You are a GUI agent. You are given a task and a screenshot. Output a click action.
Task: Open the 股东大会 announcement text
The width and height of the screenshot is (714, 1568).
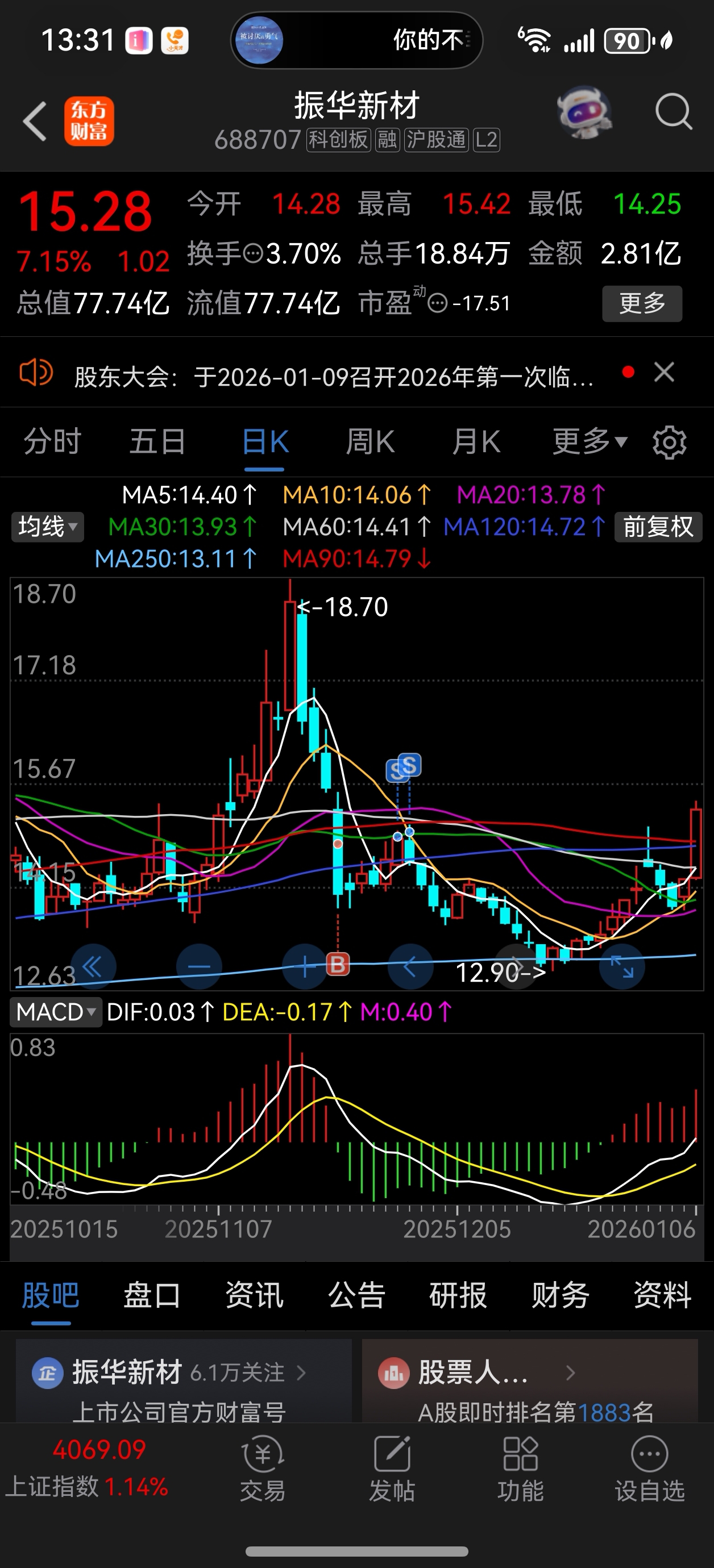tap(333, 377)
